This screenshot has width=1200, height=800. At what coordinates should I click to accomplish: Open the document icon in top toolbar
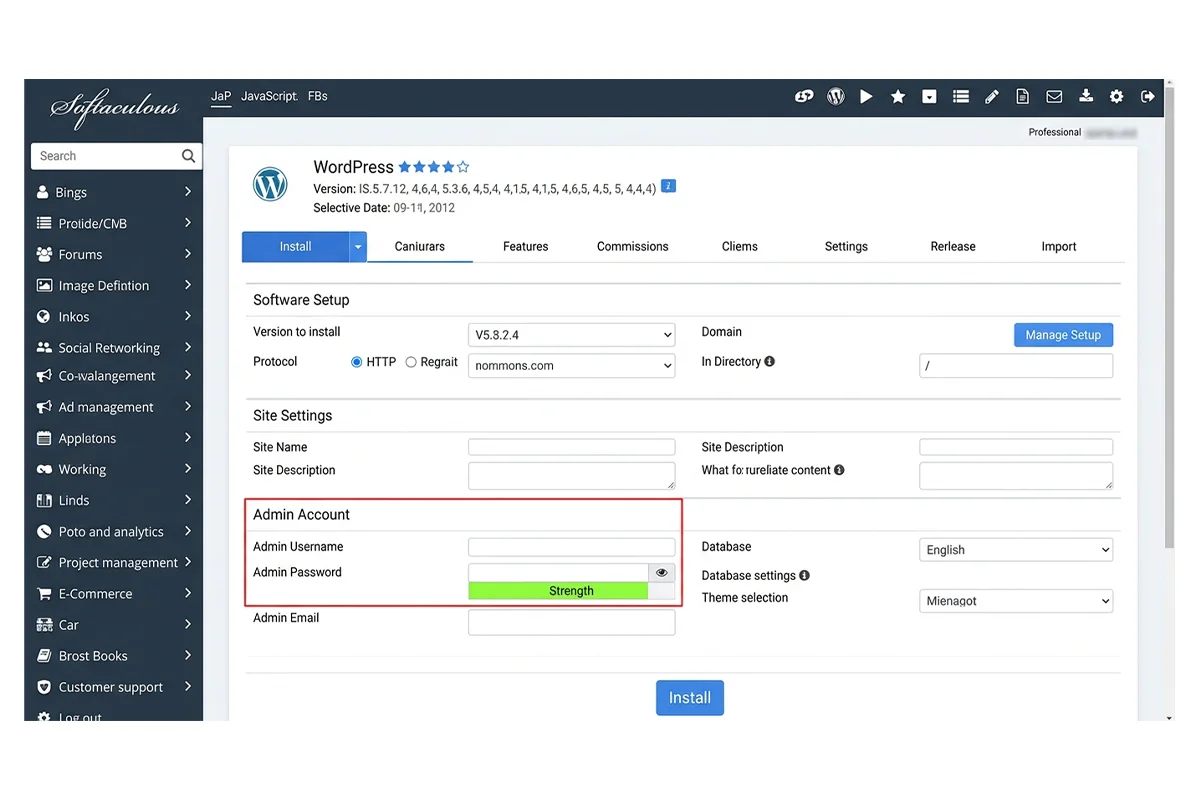tap(1022, 96)
